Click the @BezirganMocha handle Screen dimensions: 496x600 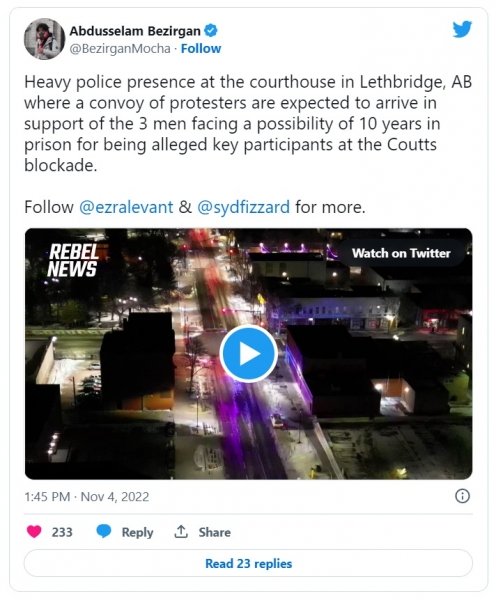120,49
